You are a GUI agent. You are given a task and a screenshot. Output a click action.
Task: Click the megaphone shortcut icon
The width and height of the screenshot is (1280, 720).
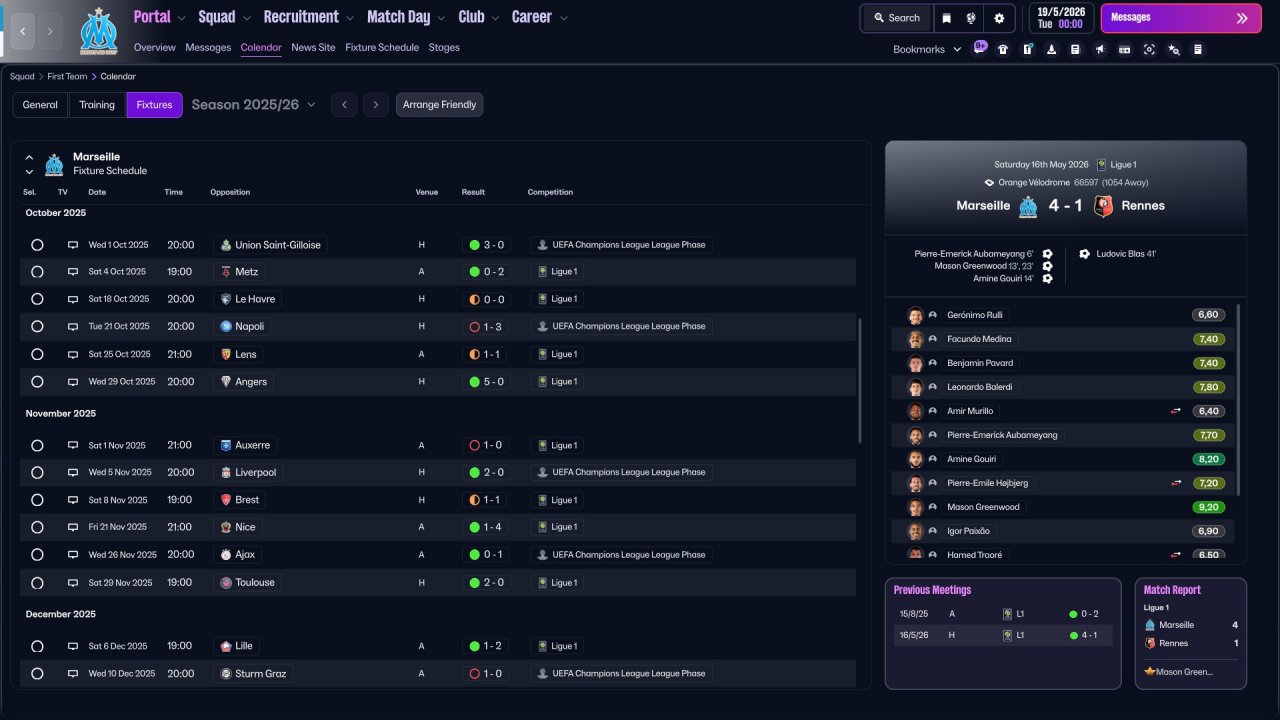coord(1100,49)
